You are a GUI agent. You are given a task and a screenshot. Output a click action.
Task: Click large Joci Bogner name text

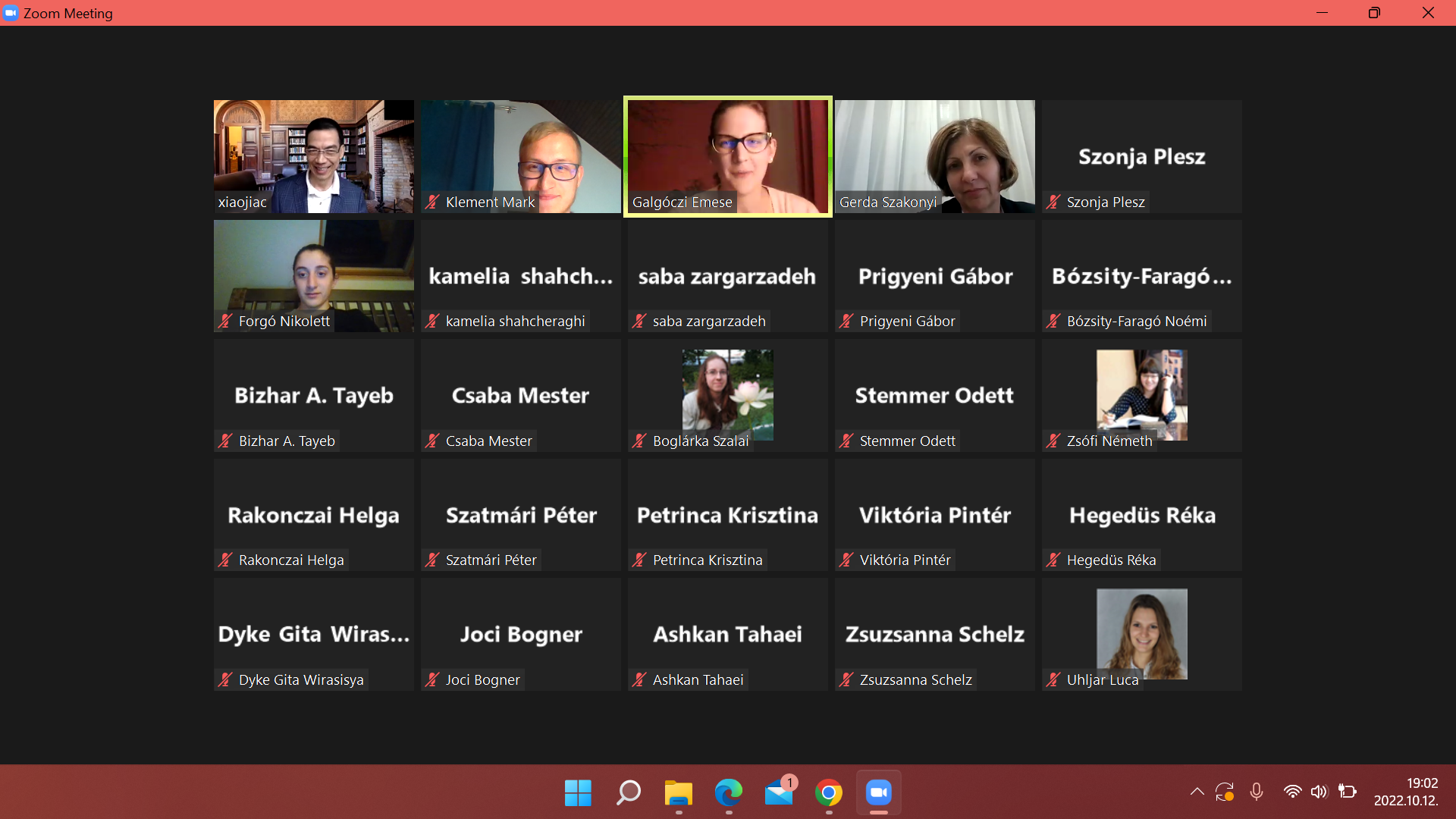521,635
